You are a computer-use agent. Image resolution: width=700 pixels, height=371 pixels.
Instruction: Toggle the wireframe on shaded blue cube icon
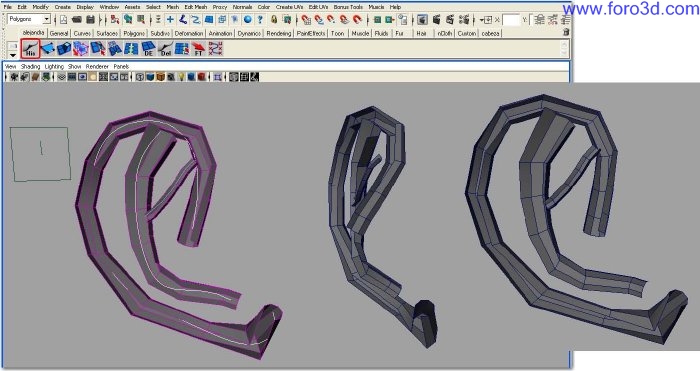click(x=150, y=77)
